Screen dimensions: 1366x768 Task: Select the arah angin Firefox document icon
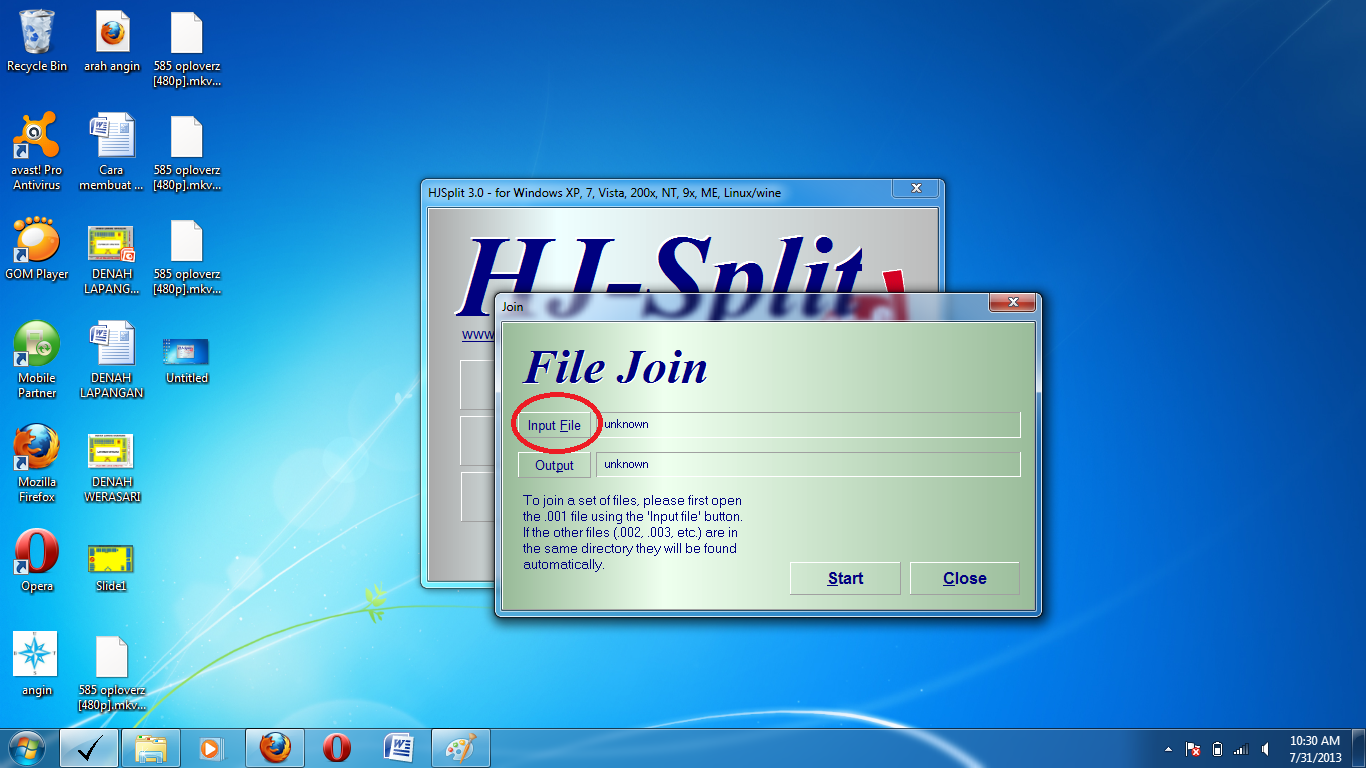[112, 41]
